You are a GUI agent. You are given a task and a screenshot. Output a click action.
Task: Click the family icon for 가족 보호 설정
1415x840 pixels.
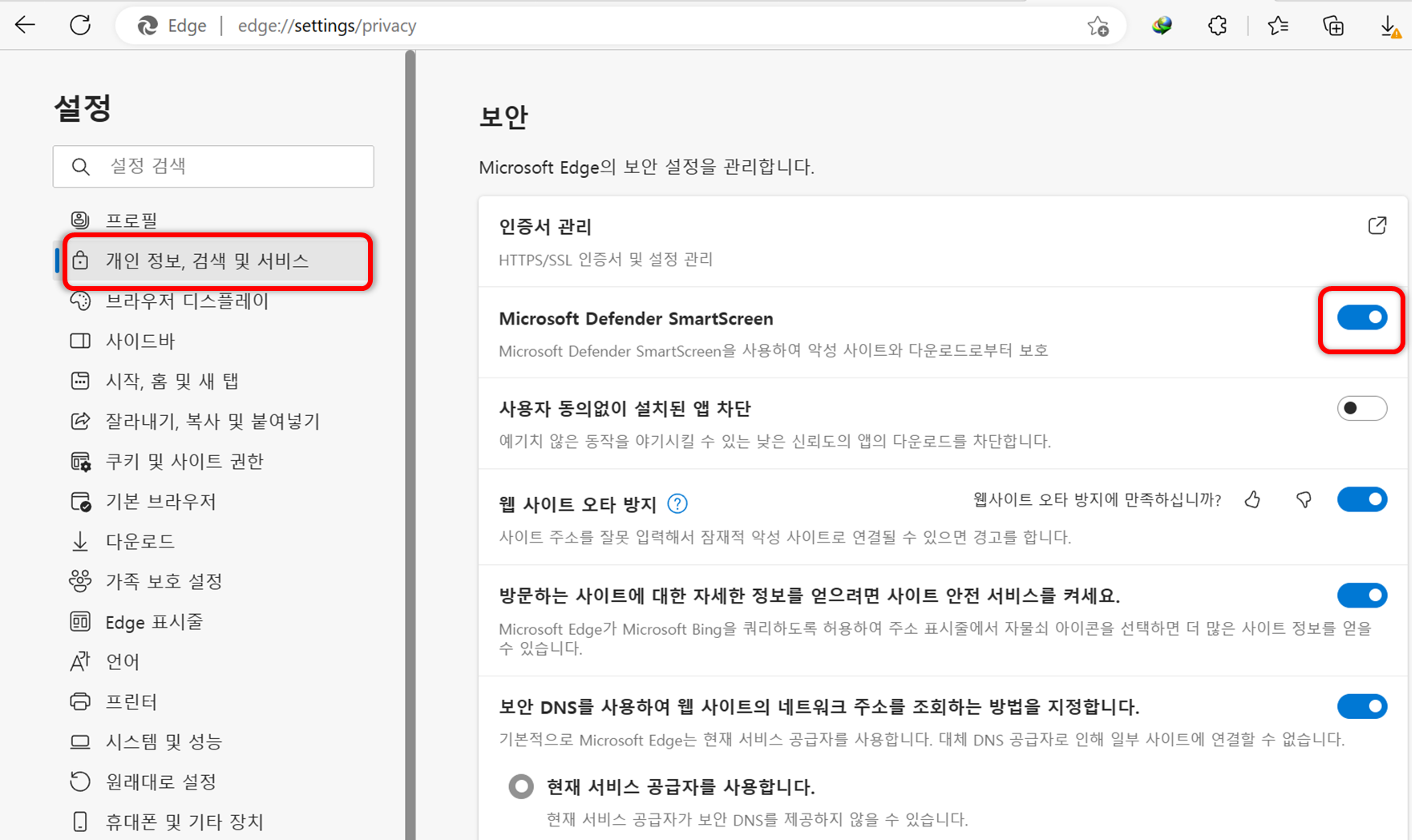(80, 581)
